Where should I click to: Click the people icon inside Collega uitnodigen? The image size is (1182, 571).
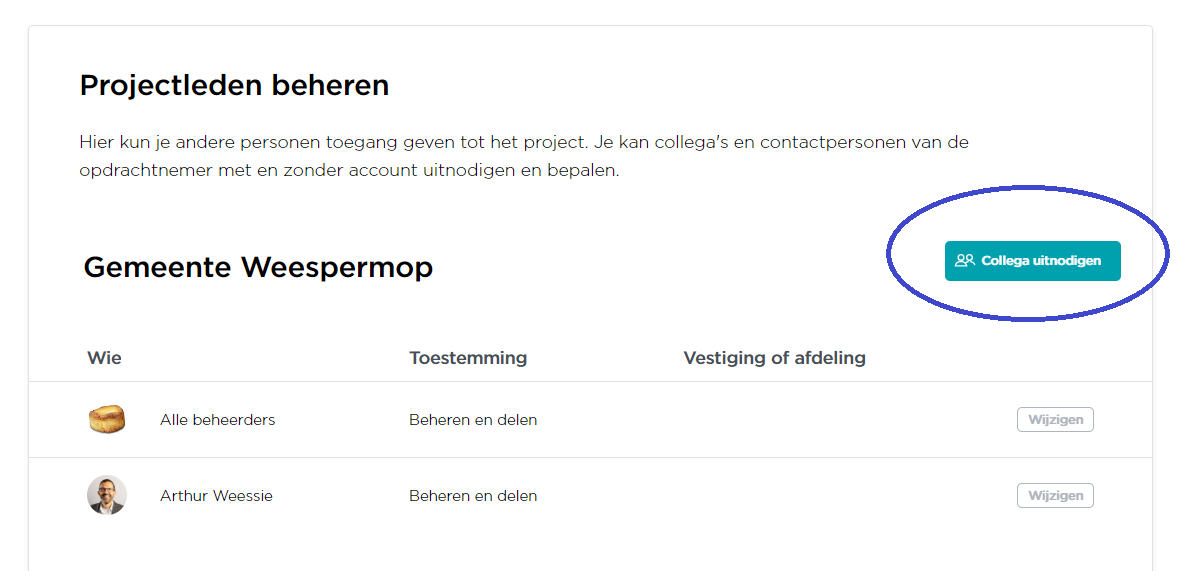965,261
